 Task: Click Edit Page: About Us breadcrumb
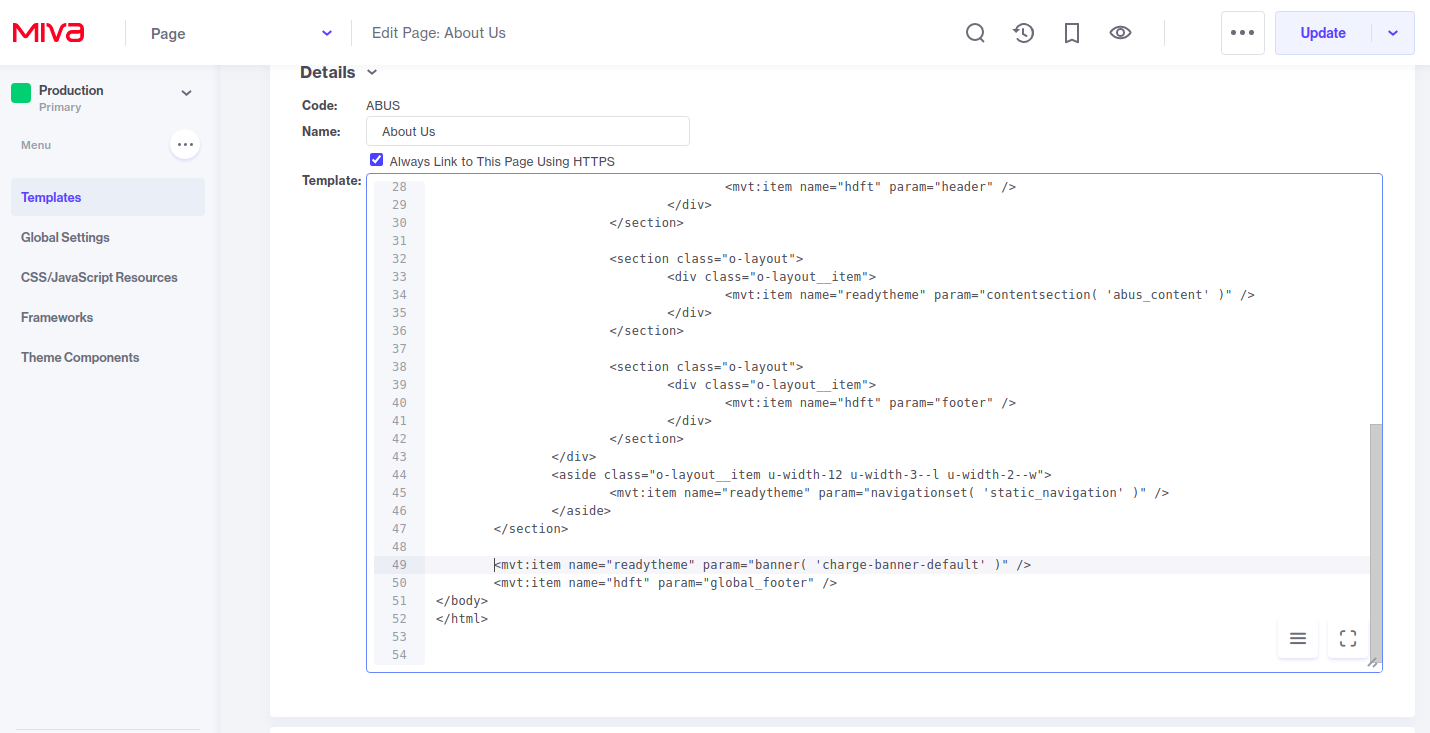click(439, 33)
